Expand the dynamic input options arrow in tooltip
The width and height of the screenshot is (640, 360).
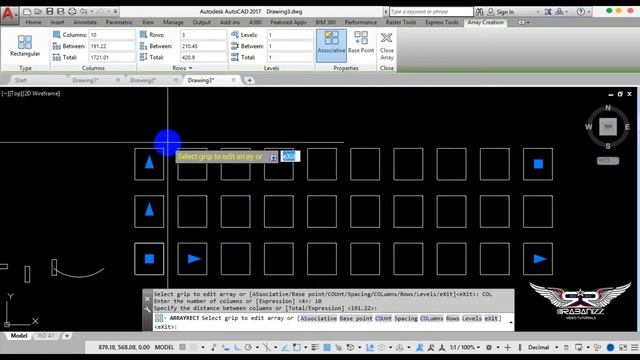(273, 157)
